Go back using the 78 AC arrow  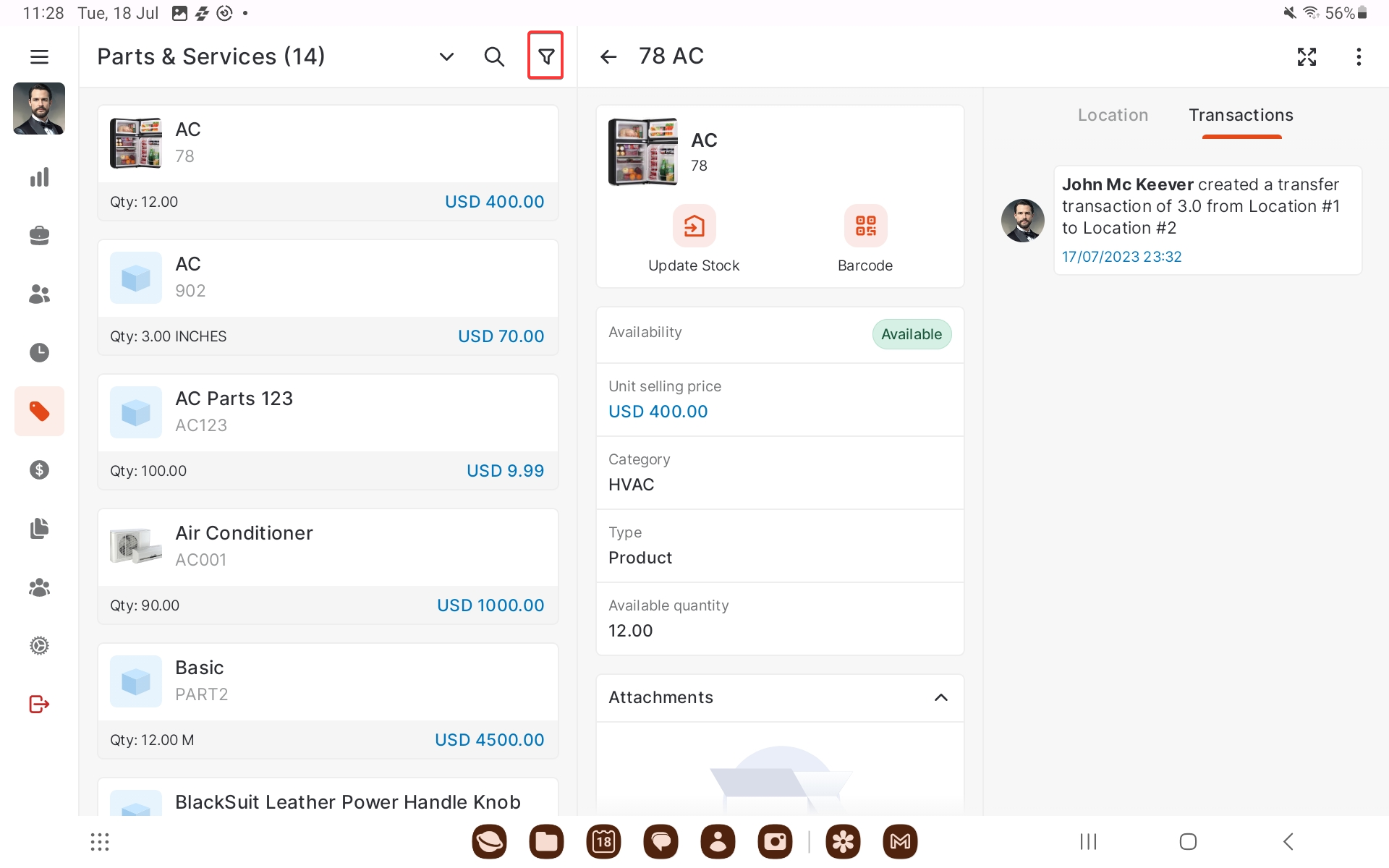(608, 56)
